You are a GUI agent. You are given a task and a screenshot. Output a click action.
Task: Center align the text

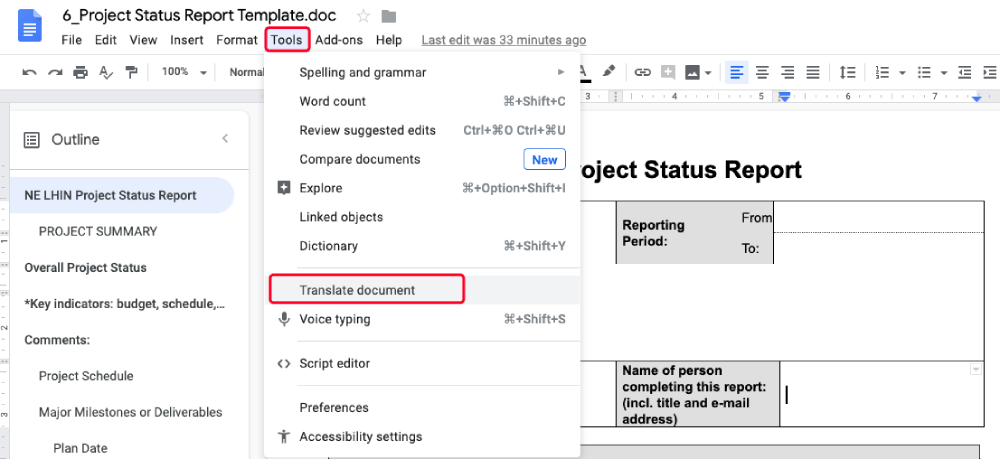click(x=762, y=72)
